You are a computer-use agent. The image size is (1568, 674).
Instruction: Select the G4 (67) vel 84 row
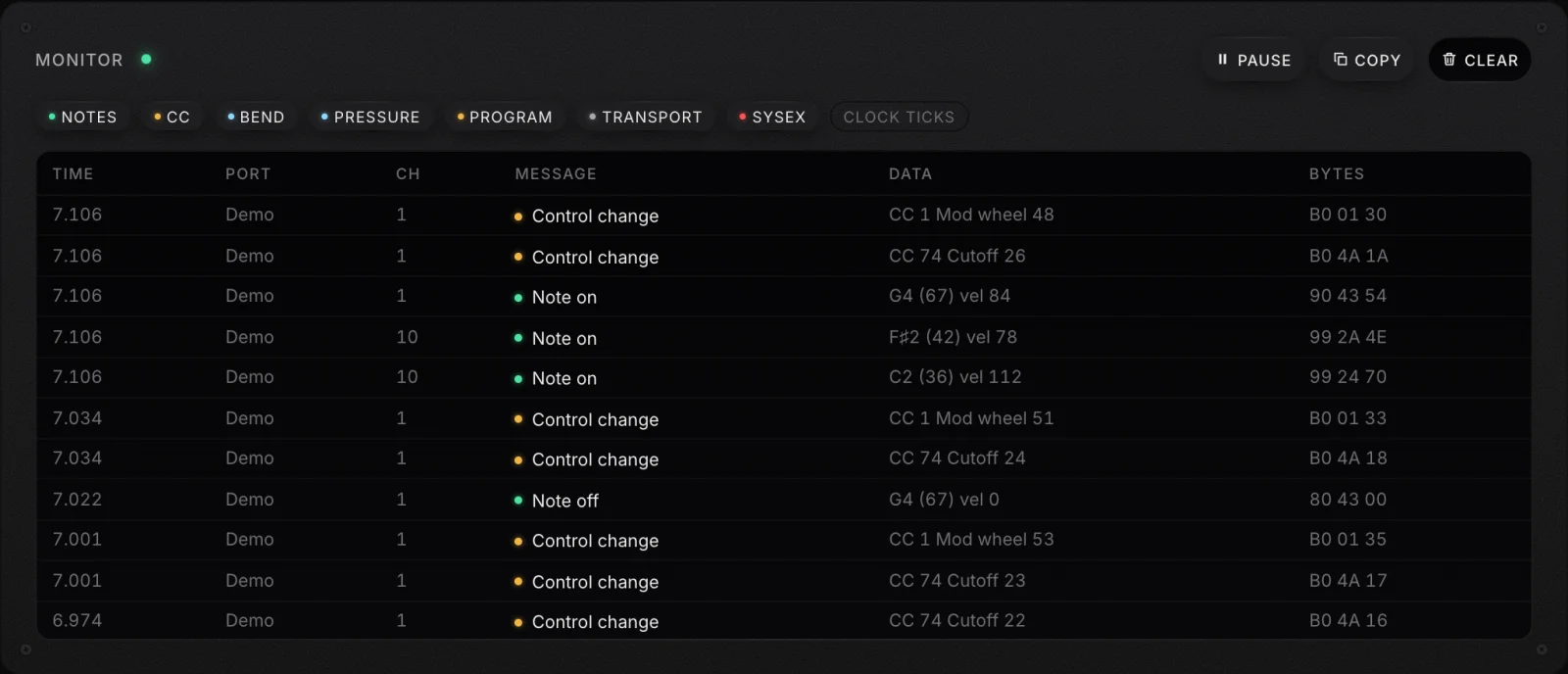tap(784, 296)
